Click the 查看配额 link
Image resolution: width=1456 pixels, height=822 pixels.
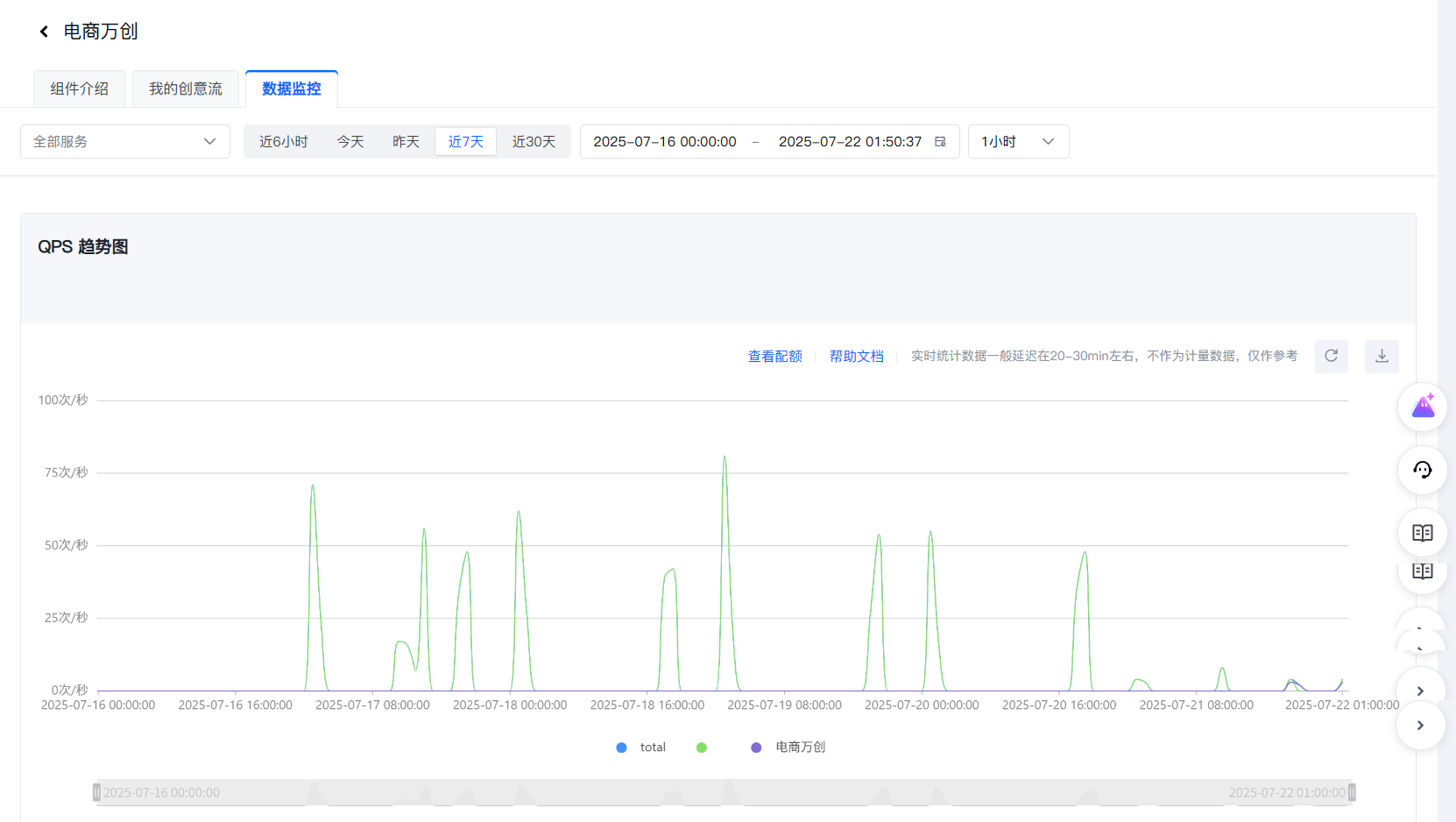tap(774, 357)
